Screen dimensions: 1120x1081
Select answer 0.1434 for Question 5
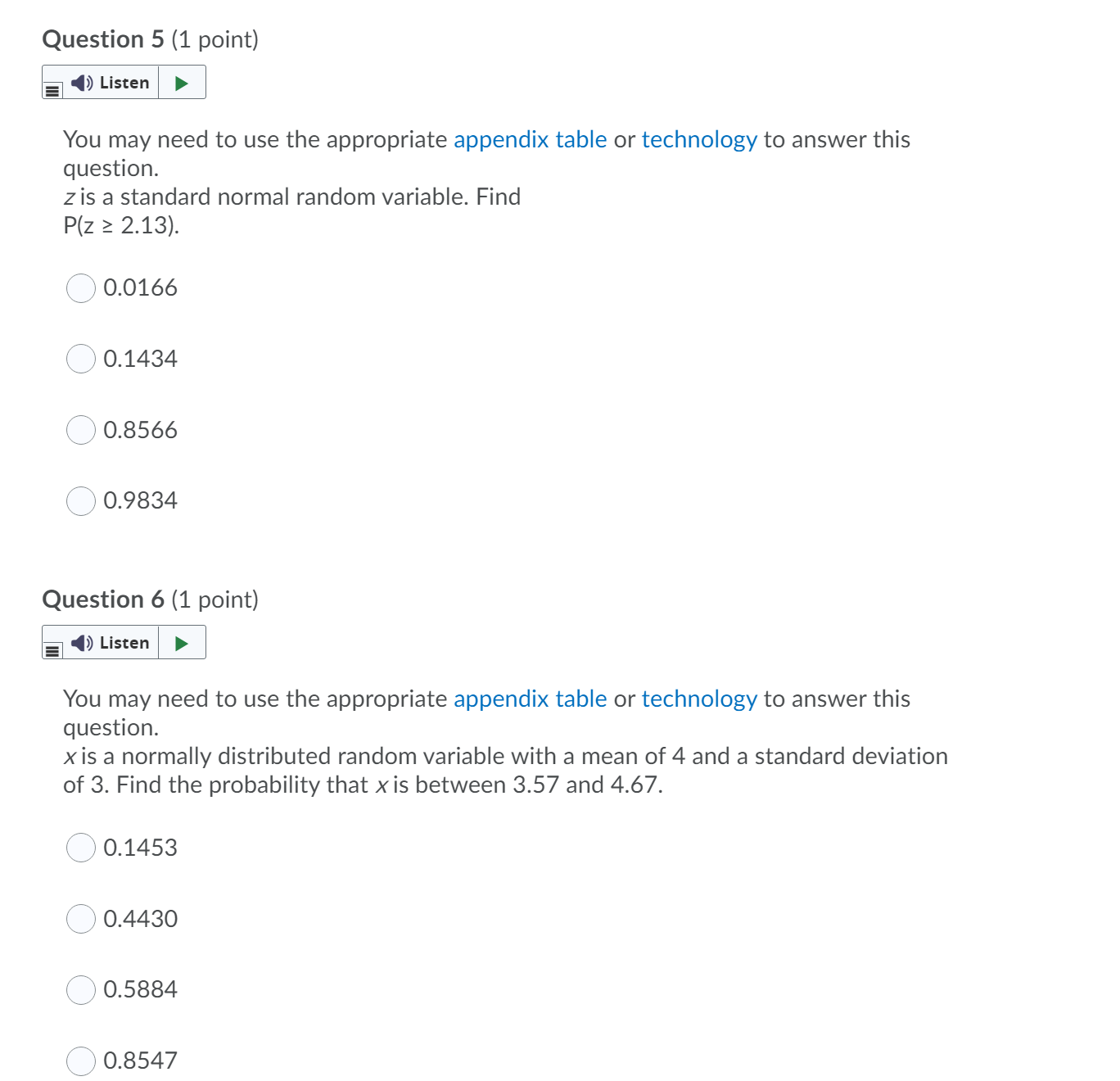[x=80, y=359]
